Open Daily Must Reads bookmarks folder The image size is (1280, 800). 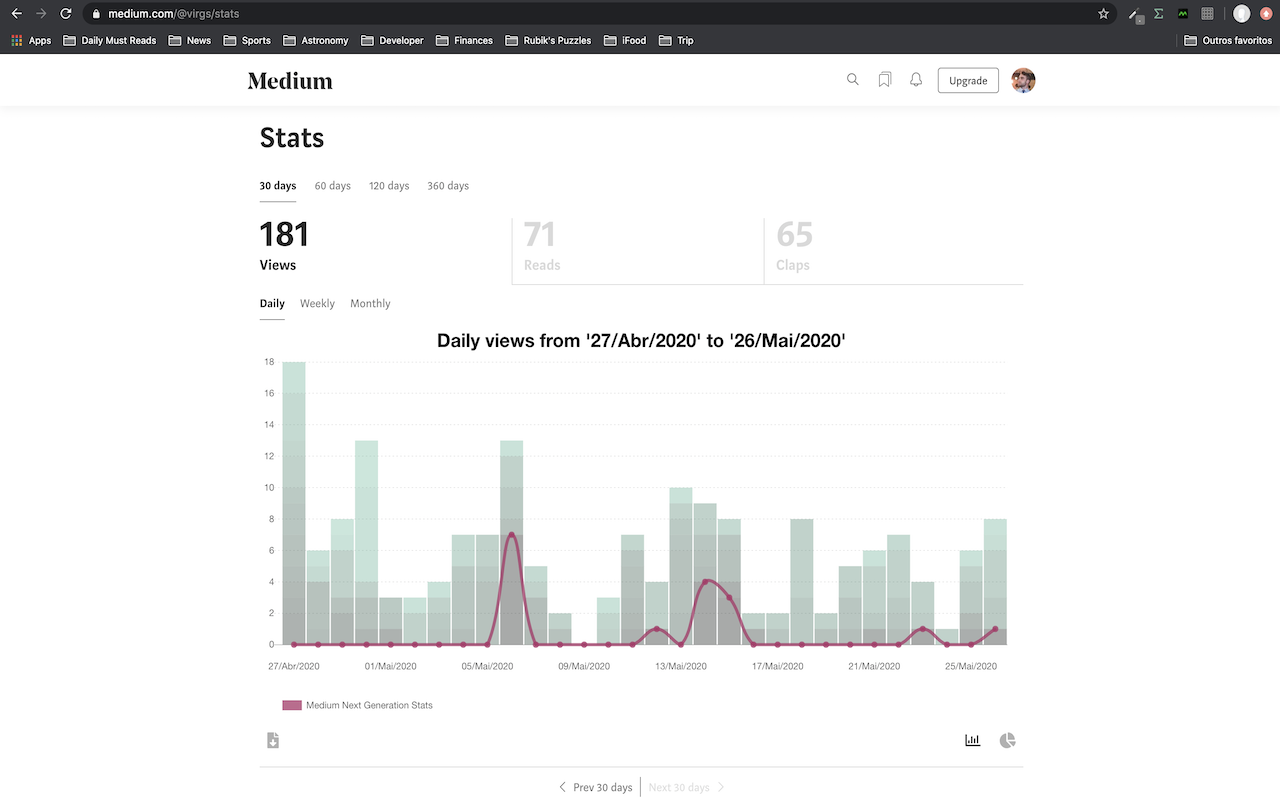coord(109,41)
